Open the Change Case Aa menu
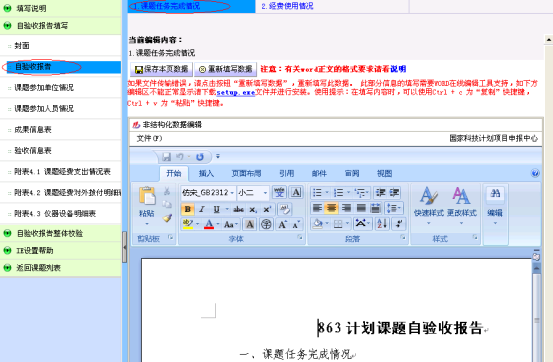 (231, 224)
